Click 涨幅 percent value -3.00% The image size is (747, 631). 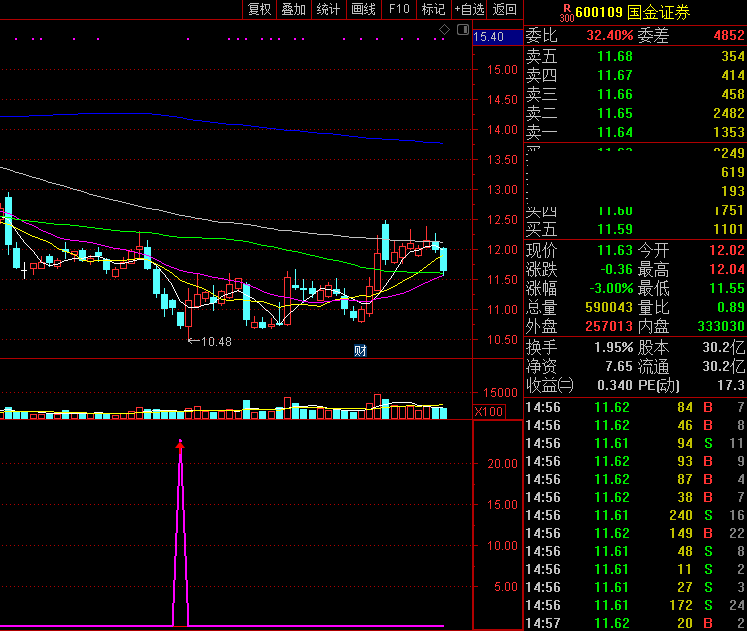coord(611,289)
